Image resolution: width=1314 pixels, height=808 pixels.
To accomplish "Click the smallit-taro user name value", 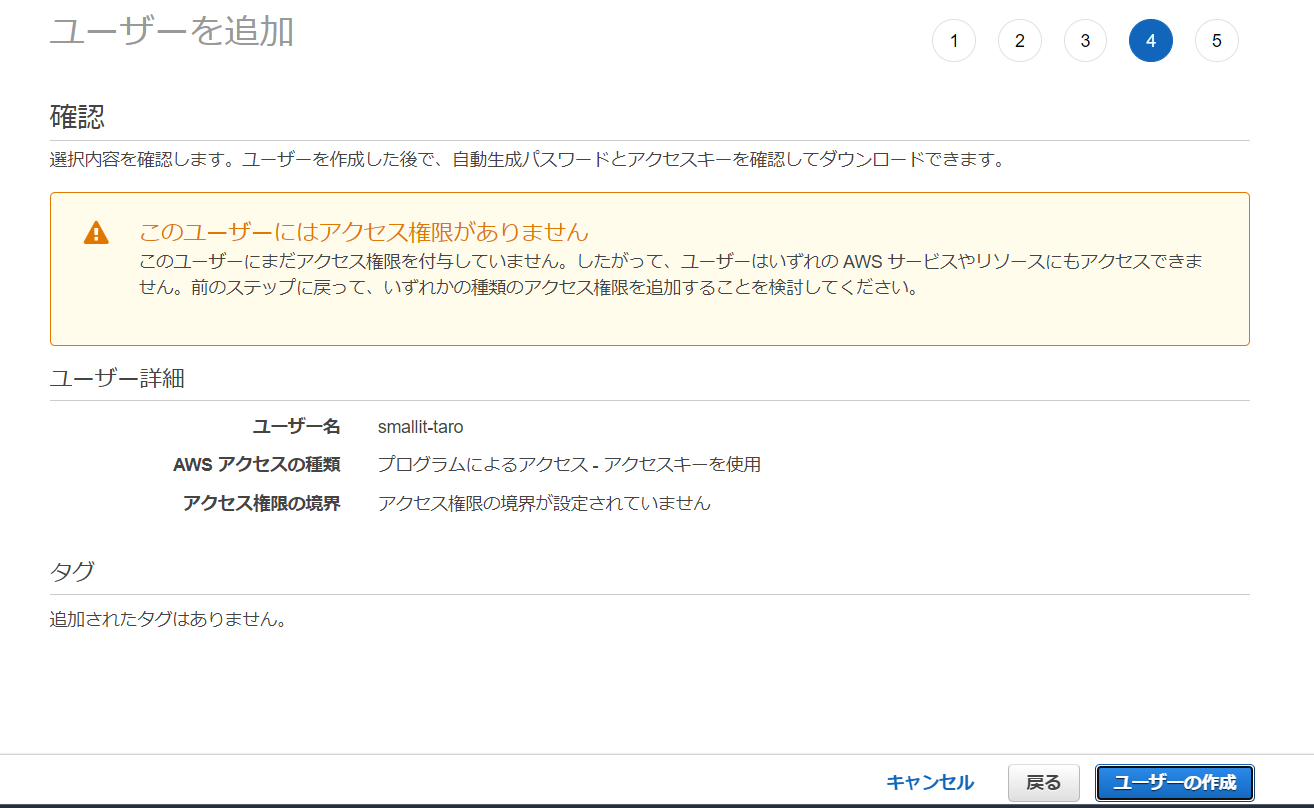I will tap(420, 427).
